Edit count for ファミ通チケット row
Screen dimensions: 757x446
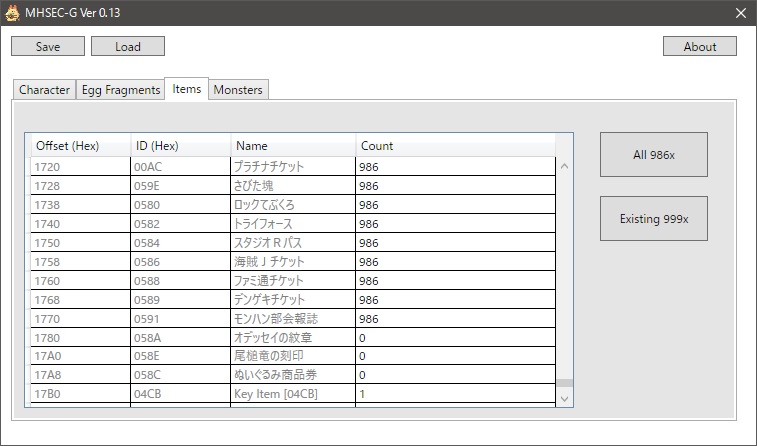click(x=455, y=280)
